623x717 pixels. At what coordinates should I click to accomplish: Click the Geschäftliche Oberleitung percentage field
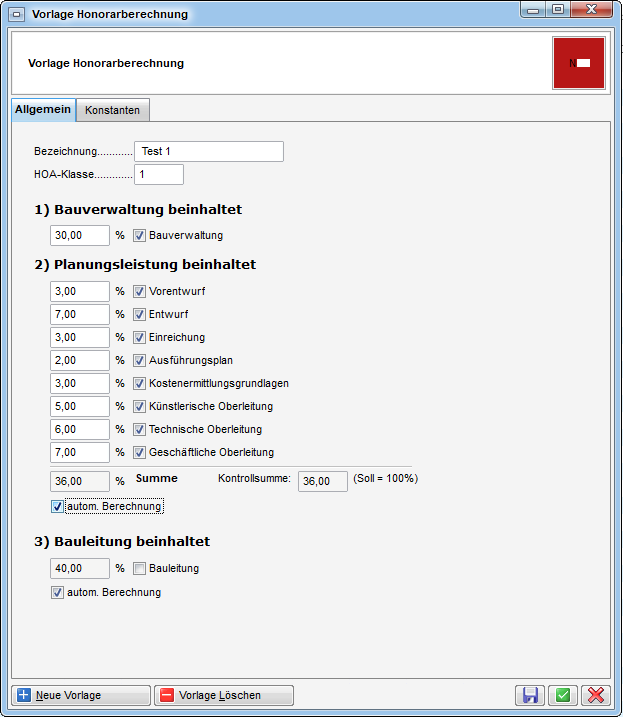80,452
